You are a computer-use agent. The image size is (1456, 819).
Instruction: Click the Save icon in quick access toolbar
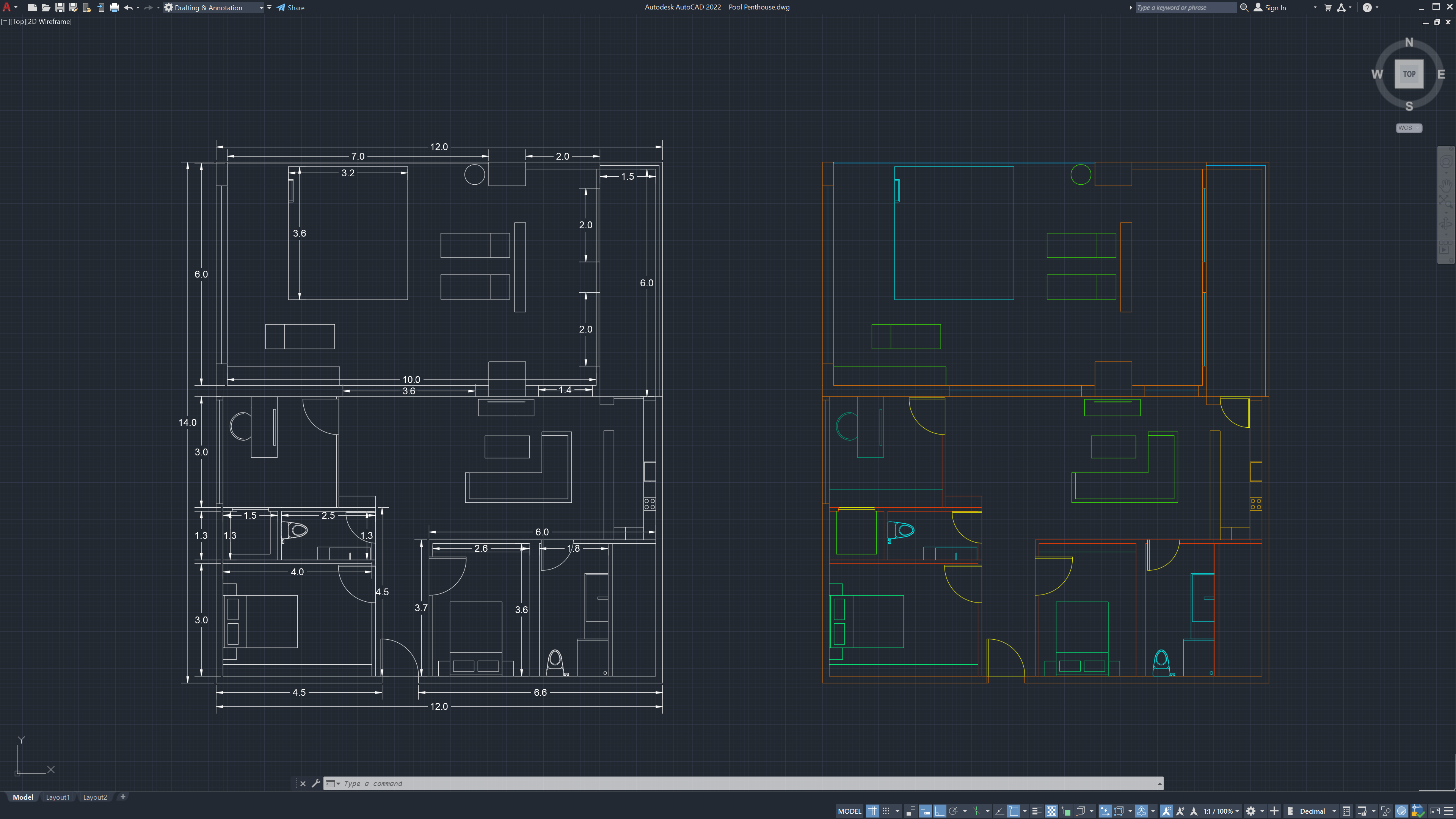[x=60, y=7]
